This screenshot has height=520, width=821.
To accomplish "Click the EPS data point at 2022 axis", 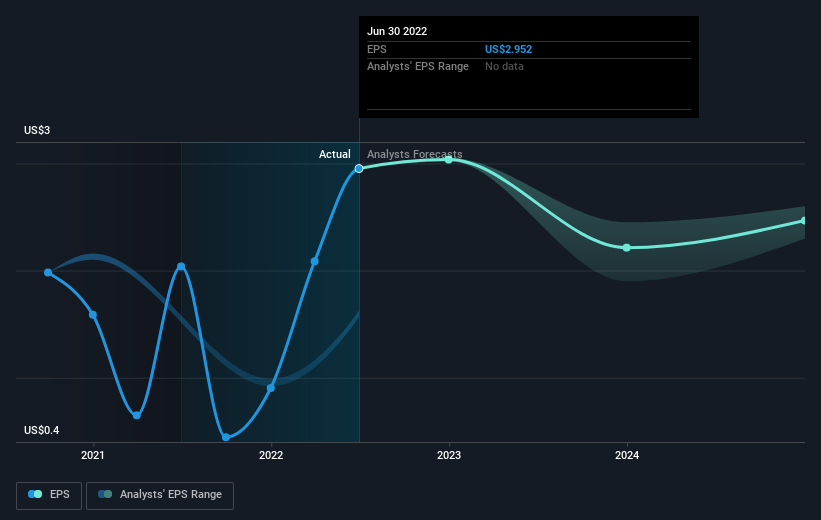I will [x=271, y=388].
